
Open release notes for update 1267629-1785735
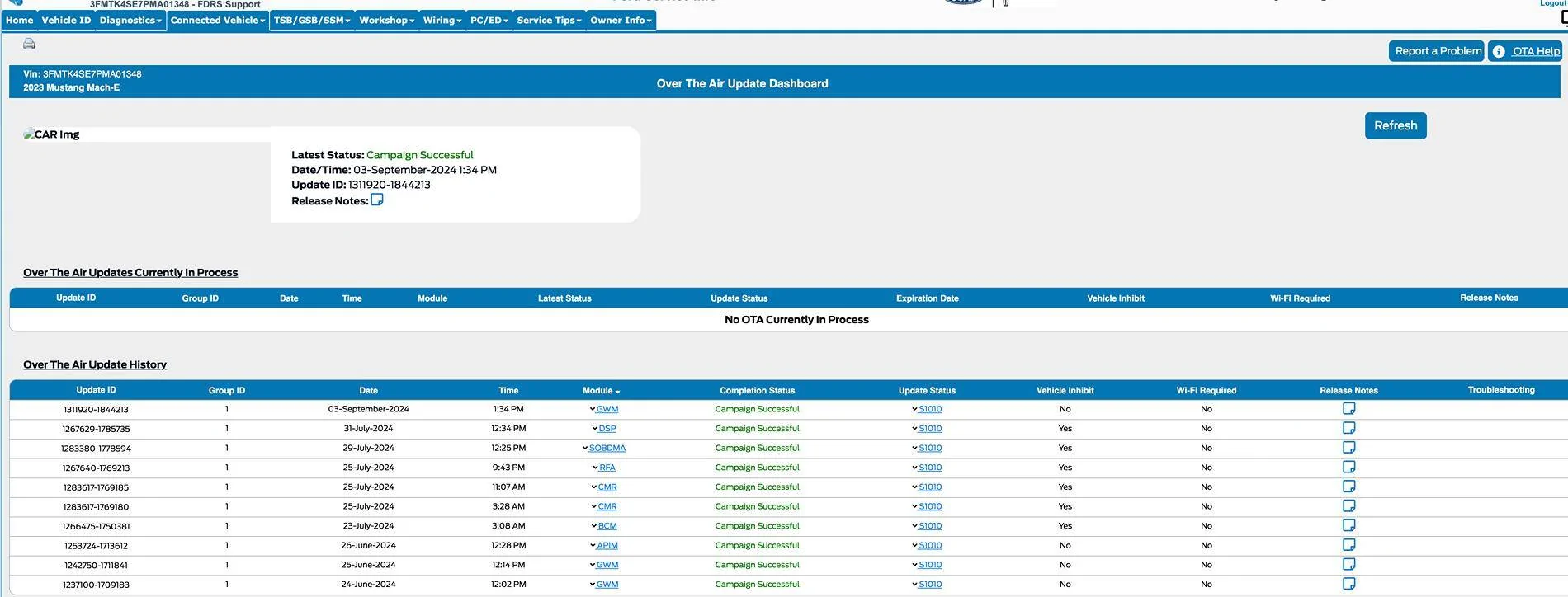tap(1349, 428)
